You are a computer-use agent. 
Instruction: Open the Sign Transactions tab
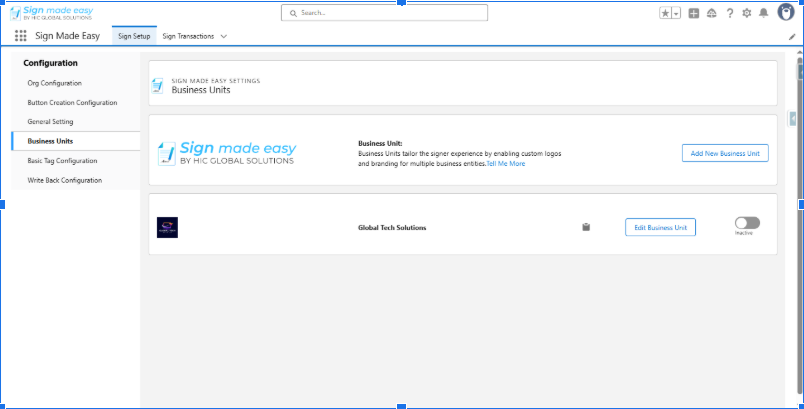click(188, 36)
